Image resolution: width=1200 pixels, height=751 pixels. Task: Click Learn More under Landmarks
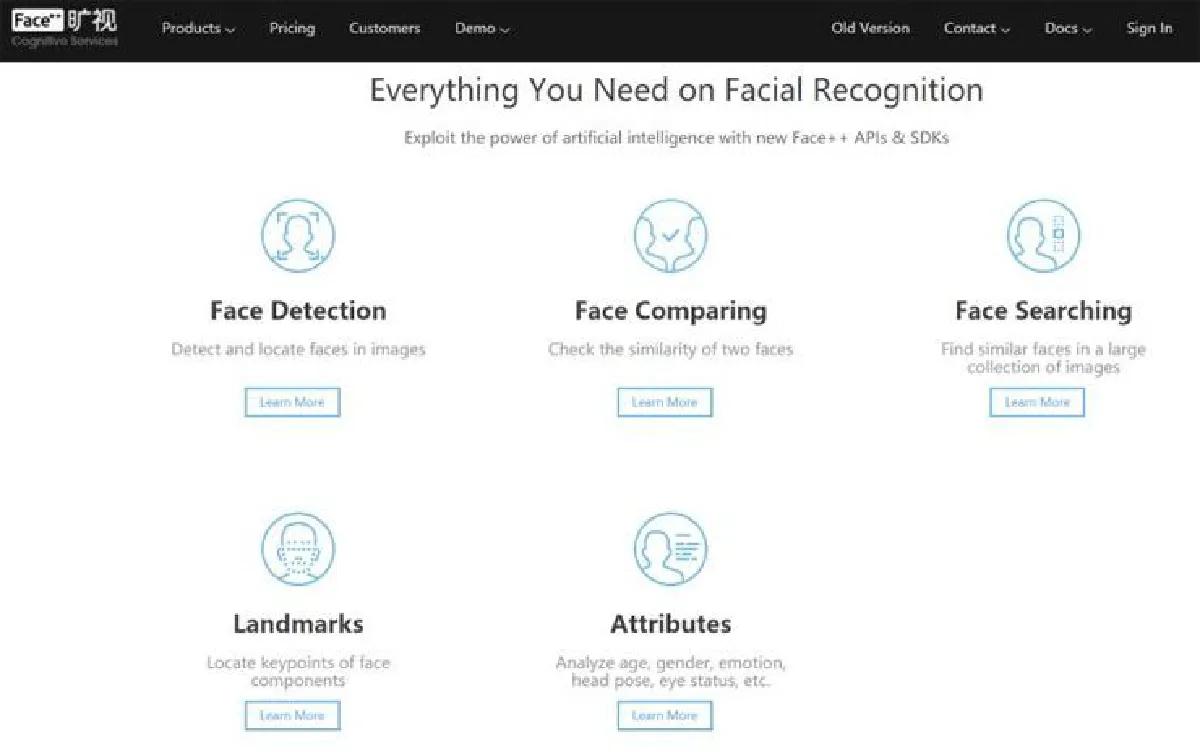(x=292, y=716)
